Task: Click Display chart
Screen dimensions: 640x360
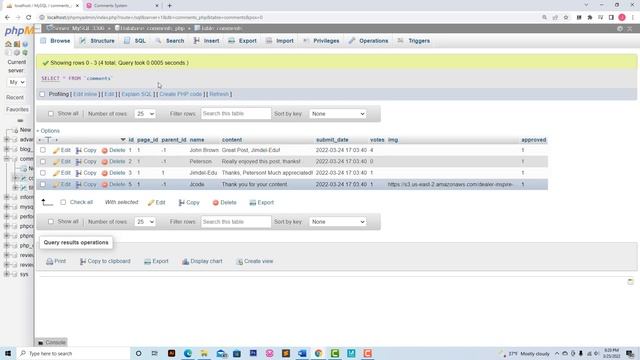Action: coord(202,261)
